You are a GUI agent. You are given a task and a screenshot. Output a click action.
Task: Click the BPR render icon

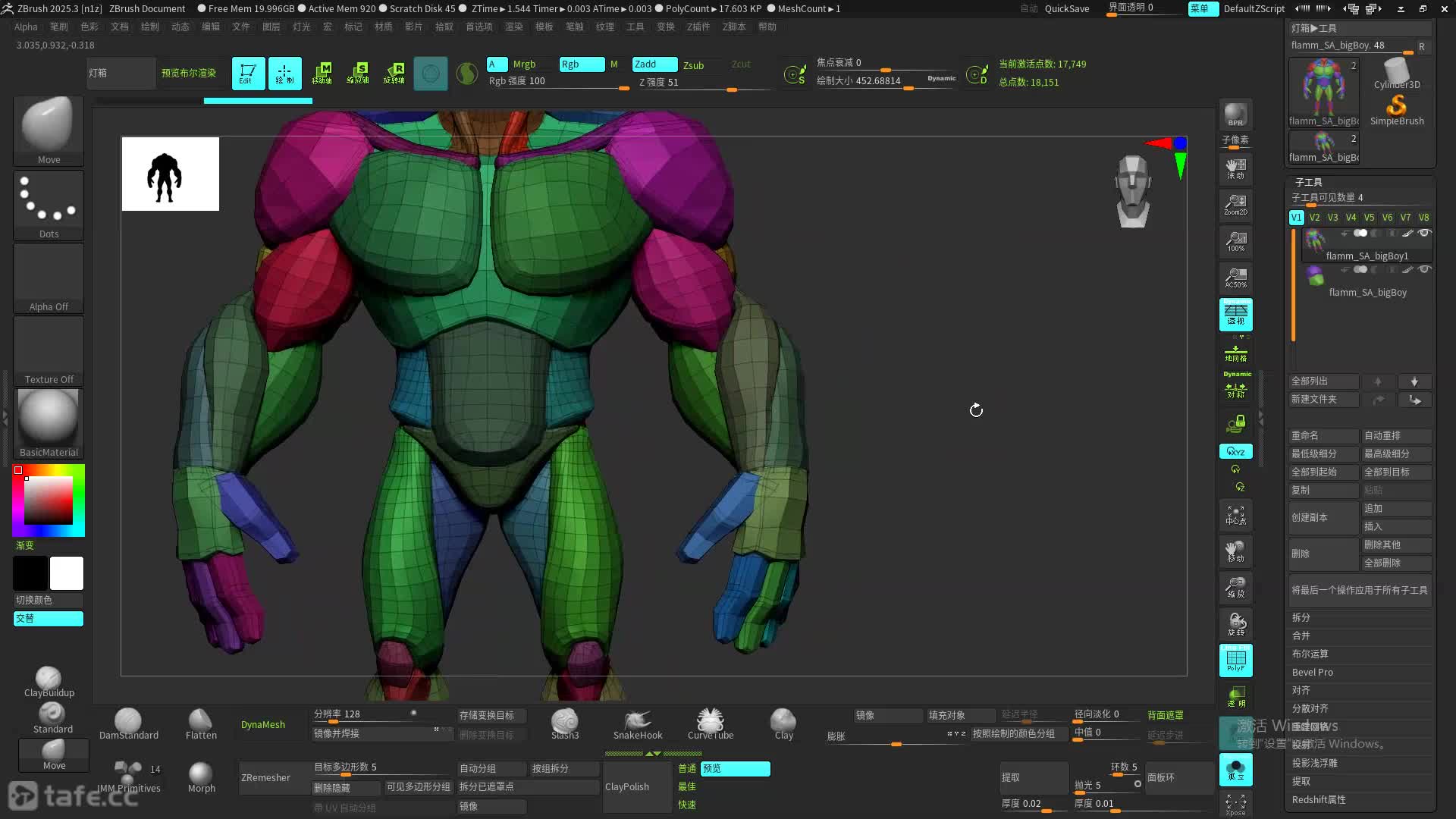(1235, 115)
